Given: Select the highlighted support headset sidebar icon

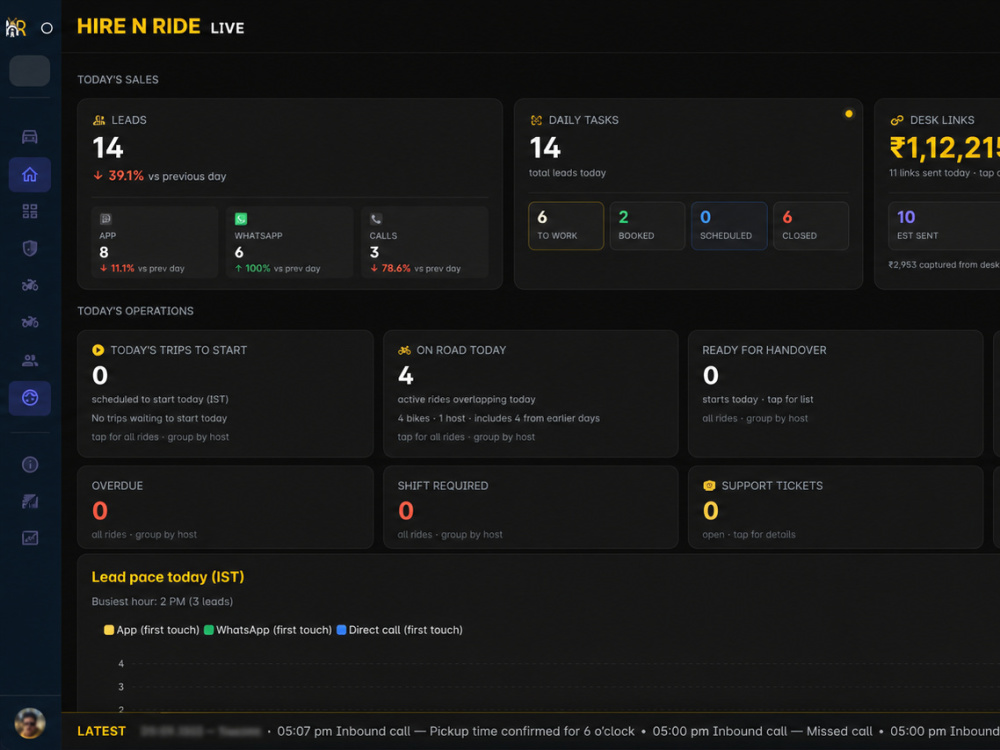Looking at the screenshot, I should (29, 398).
